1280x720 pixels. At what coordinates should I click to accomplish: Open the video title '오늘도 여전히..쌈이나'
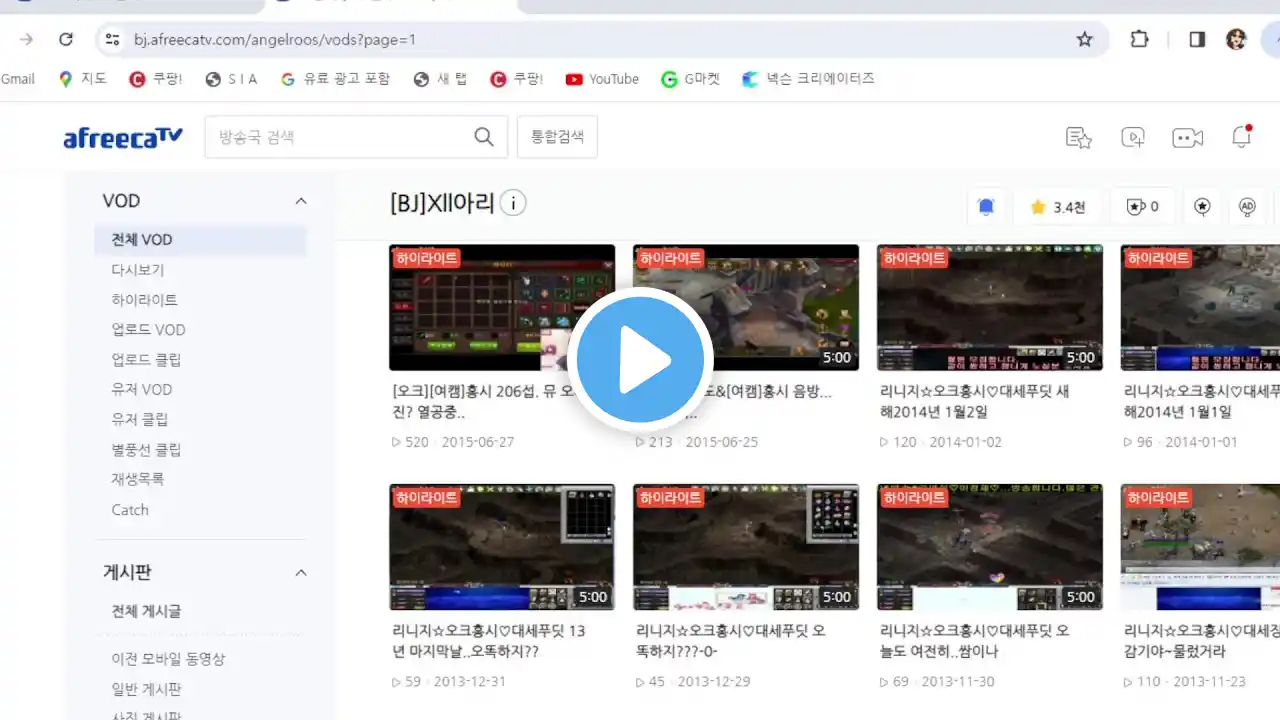tap(975, 641)
